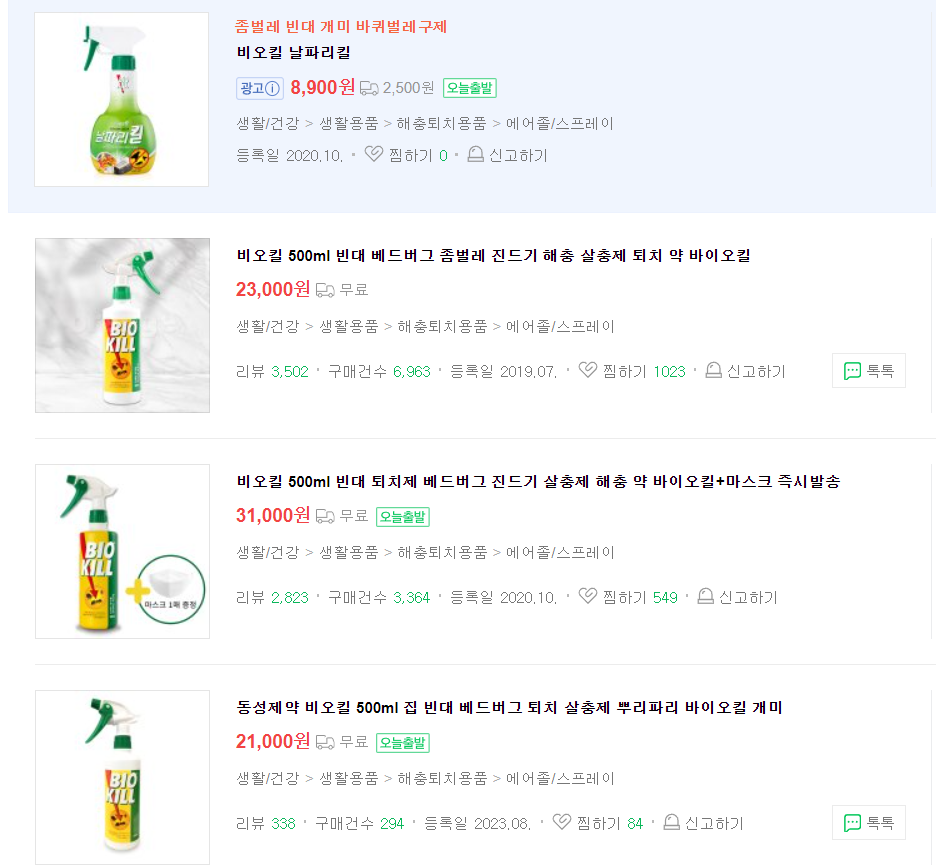Click the 톡톡 button on 동성제약 listing
This screenshot has width=936, height=866.
click(868, 821)
